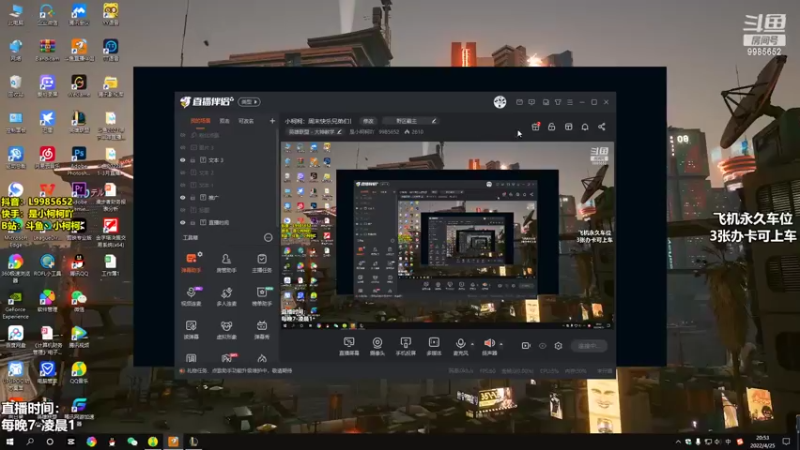Click the live preview canvas

point(447,235)
